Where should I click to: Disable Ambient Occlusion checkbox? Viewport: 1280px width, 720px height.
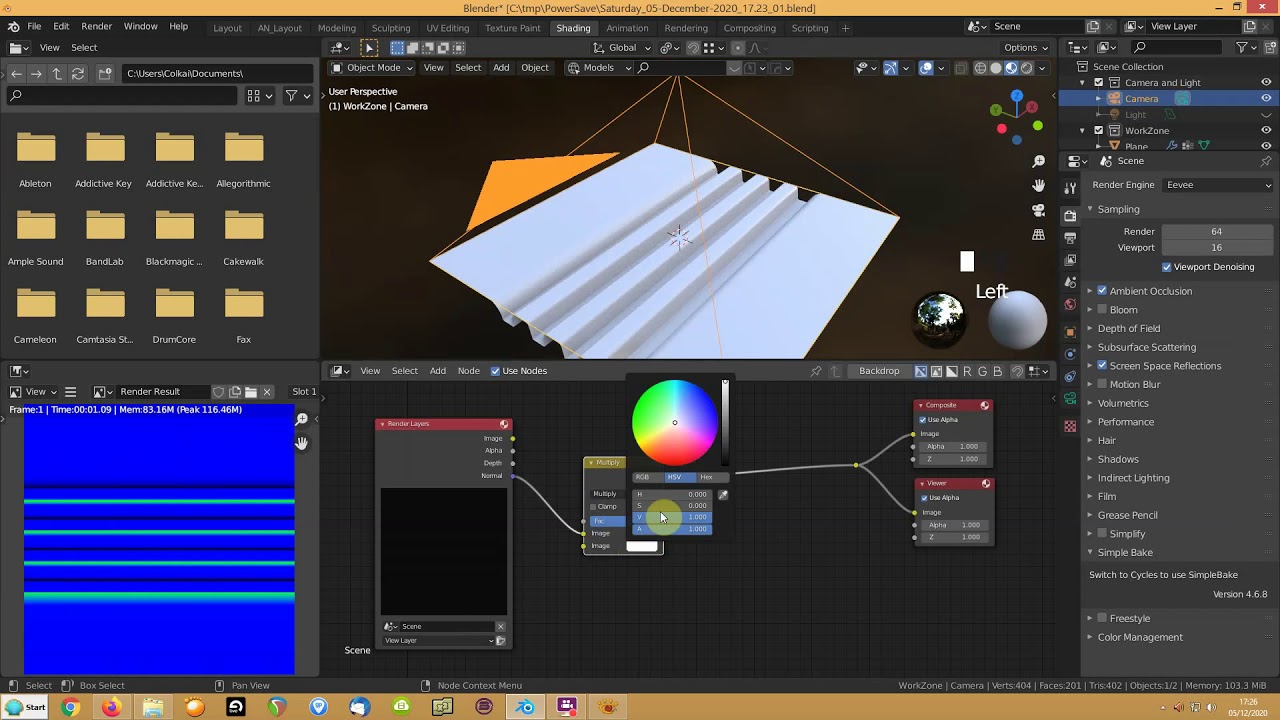[x=1102, y=291]
